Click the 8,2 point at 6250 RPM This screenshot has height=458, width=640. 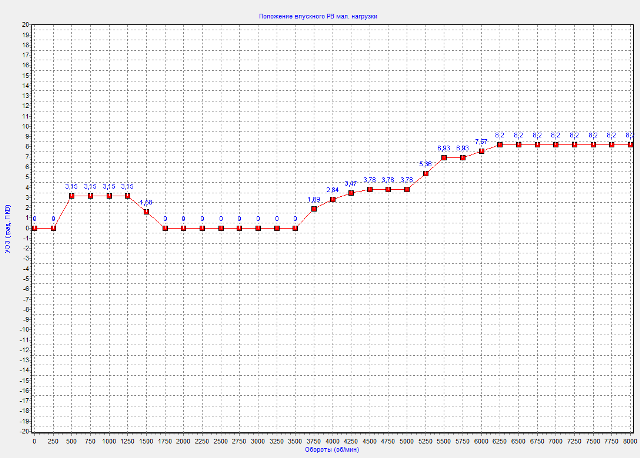[x=500, y=144]
